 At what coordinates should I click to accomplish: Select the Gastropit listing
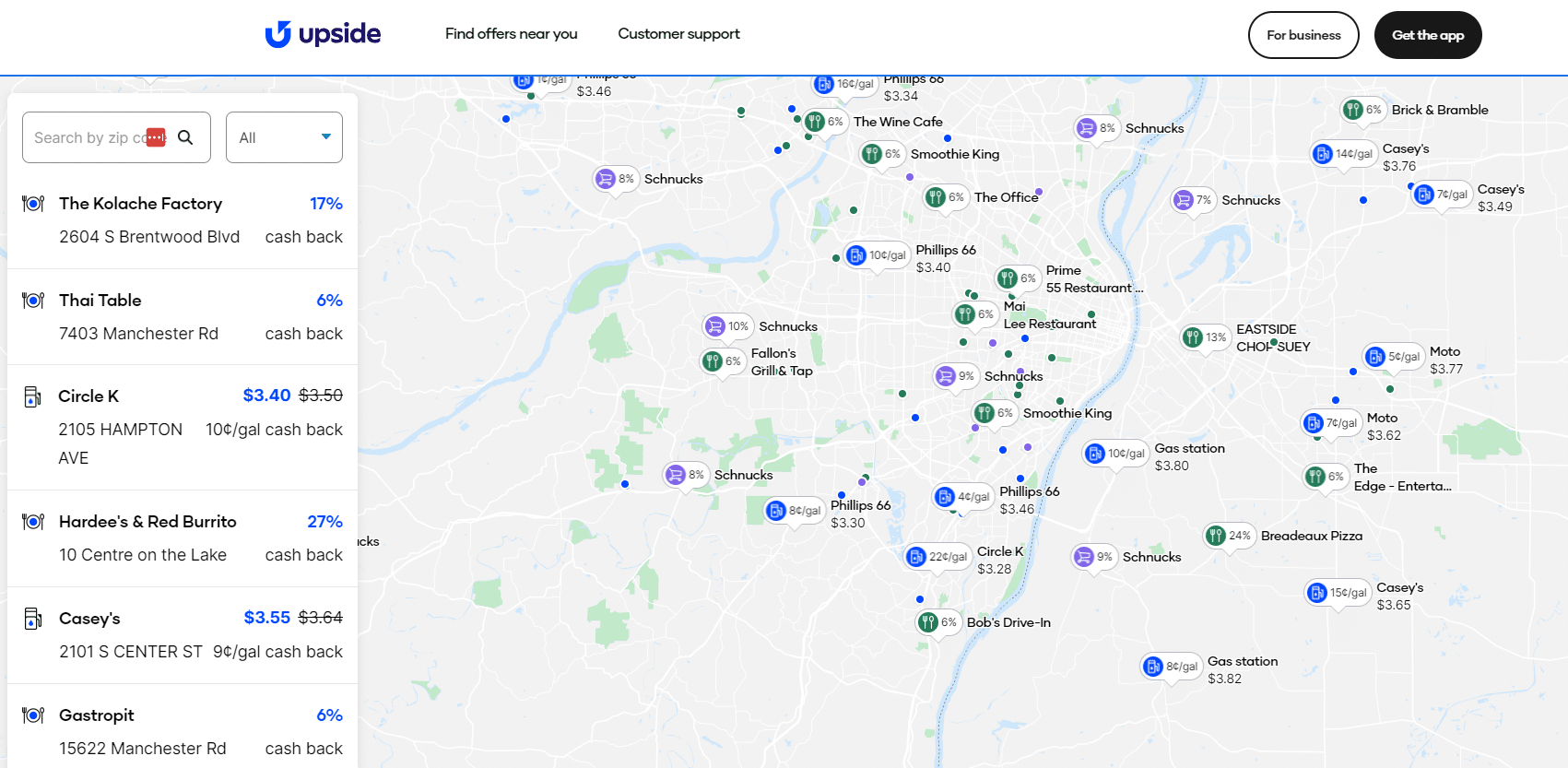183,728
